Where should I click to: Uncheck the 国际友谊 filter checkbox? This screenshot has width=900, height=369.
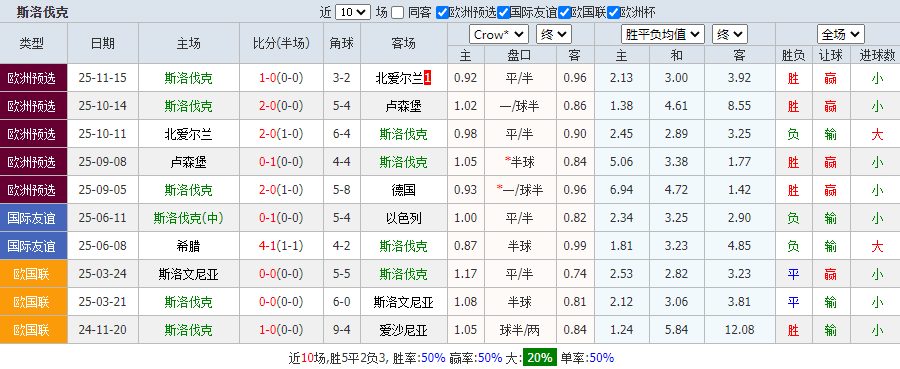(x=503, y=12)
